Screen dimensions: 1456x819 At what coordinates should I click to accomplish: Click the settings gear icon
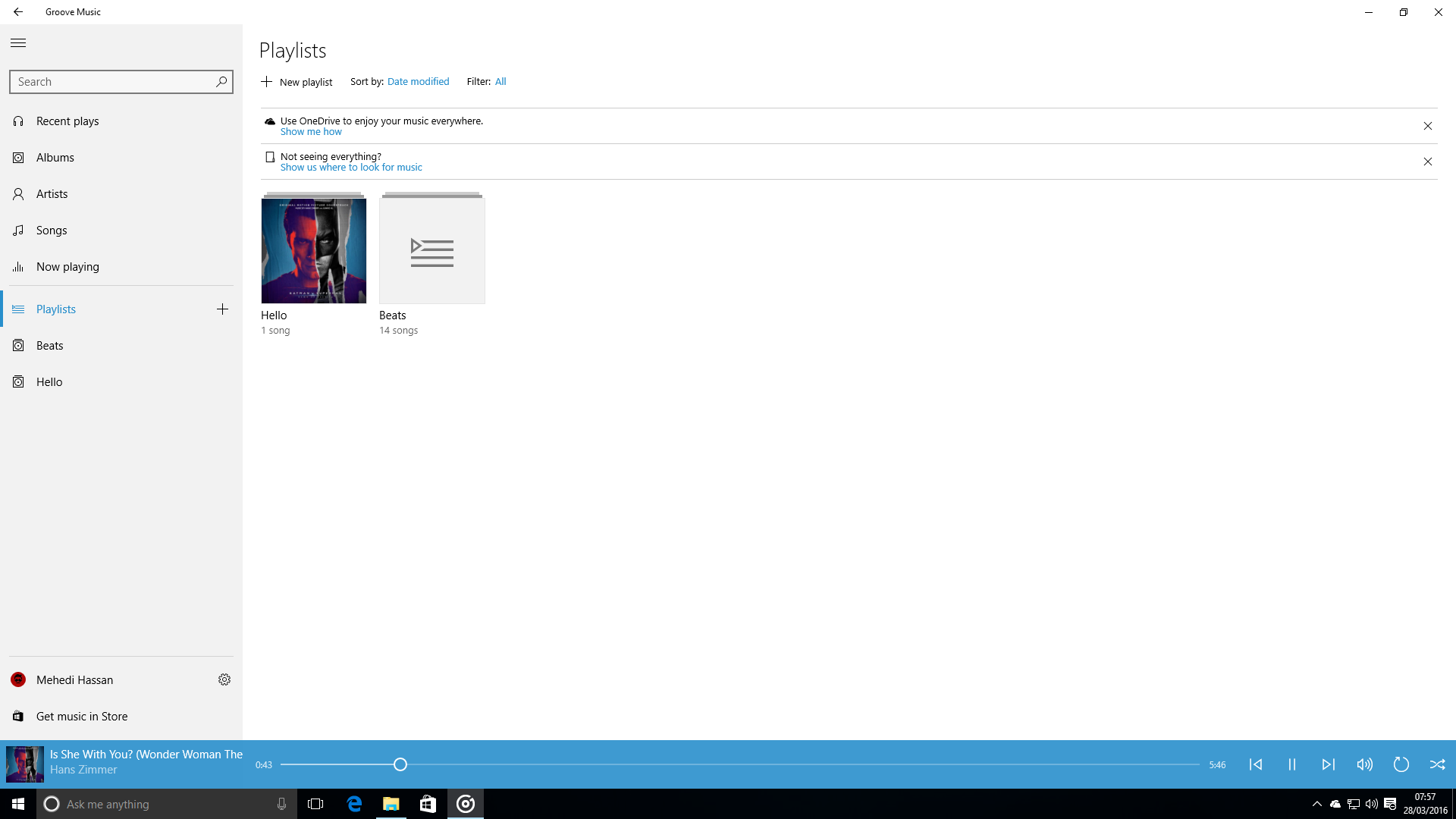pyautogui.click(x=224, y=680)
